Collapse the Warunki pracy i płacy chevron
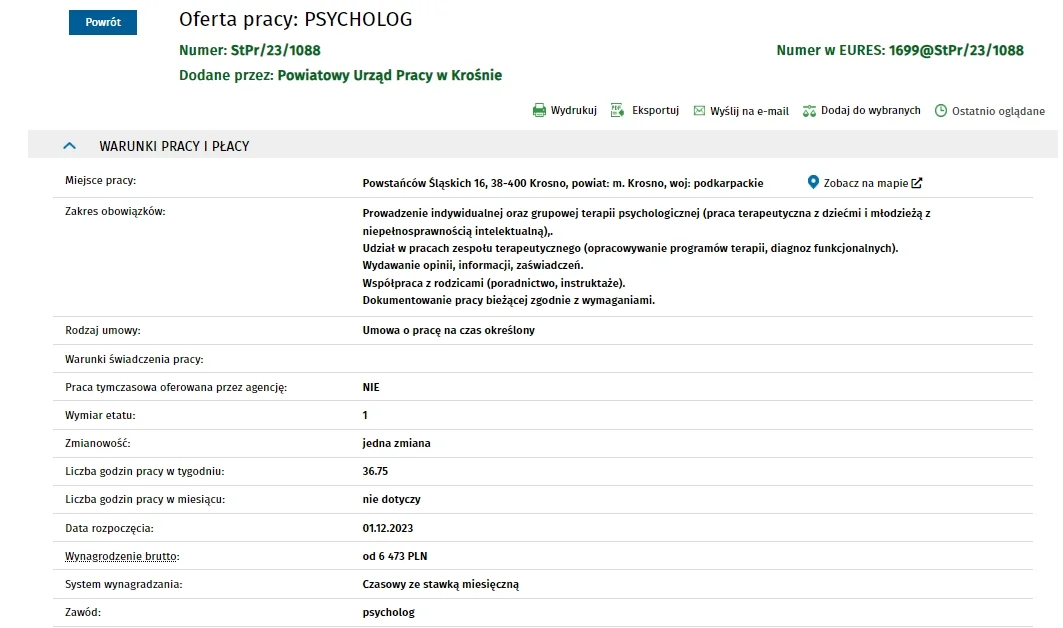This screenshot has height=628, width=1063. [69, 146]
